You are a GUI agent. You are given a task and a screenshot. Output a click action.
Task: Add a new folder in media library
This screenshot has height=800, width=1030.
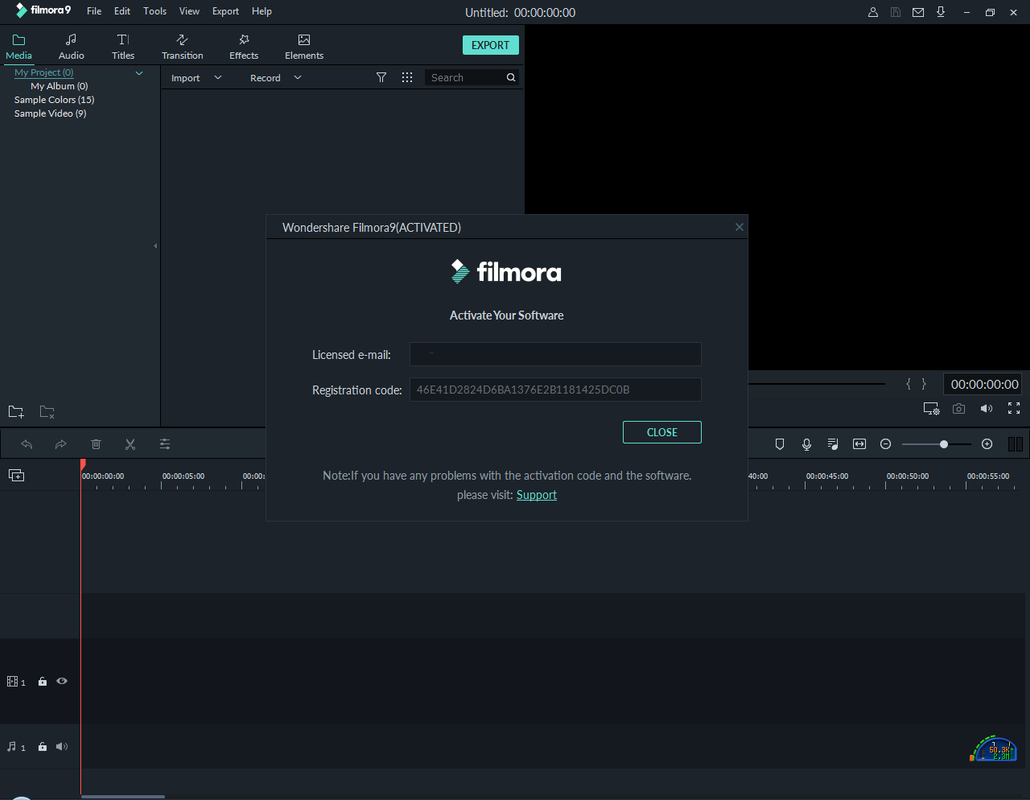click(16, 412)
